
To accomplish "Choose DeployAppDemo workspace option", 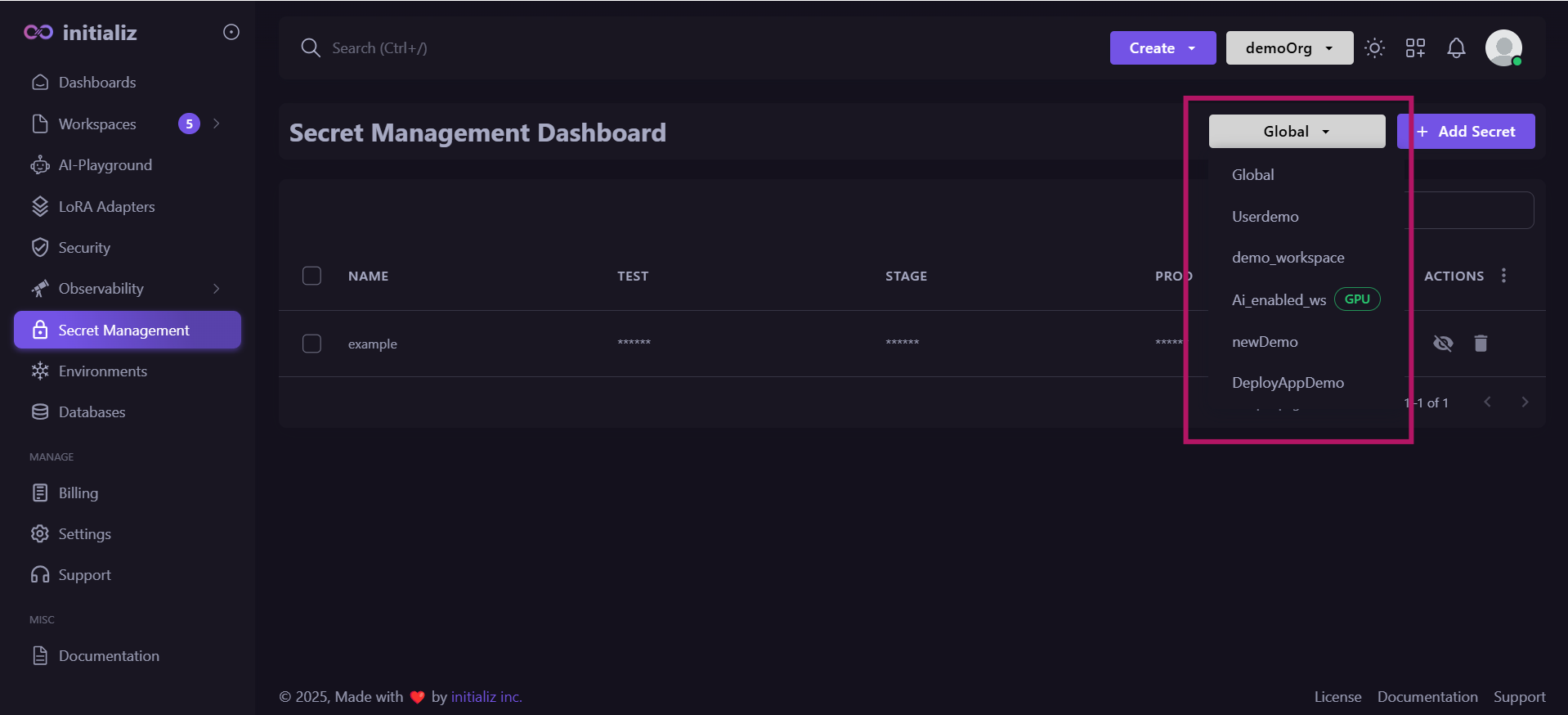I will [1305, 383].
